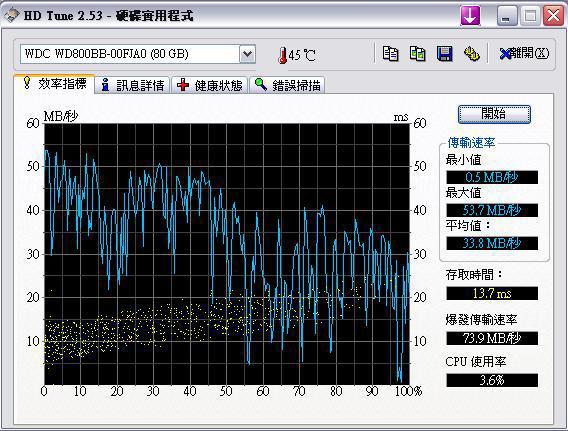Select the WDC WD800BB drive combo box
Screen dimensions: 568x431
[138, 54]
